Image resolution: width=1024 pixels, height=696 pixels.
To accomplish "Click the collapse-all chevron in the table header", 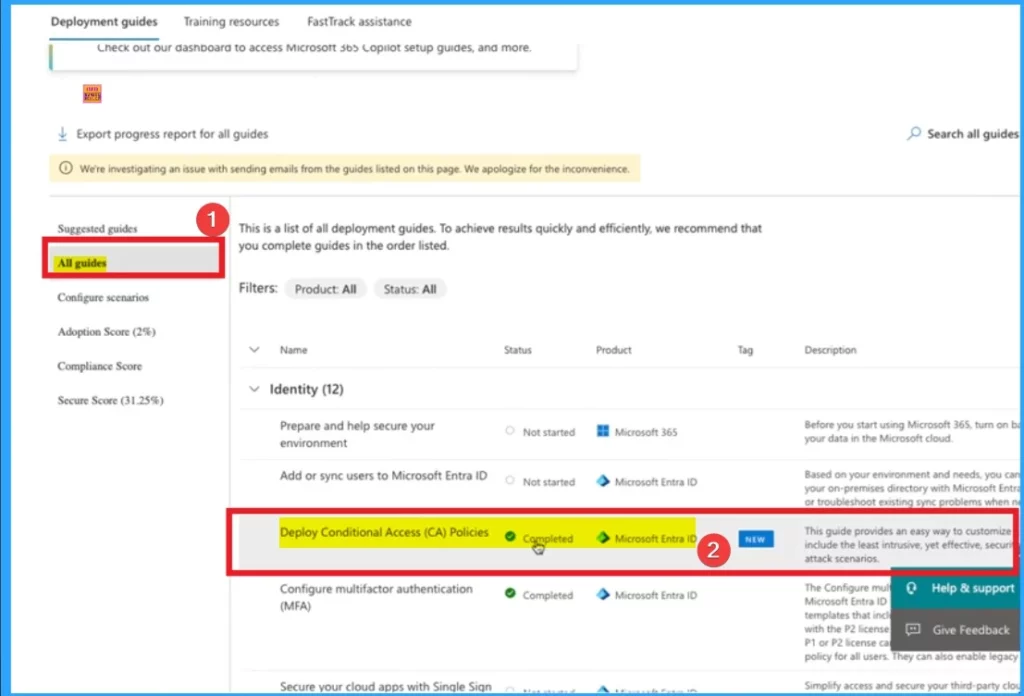I will point(254,350).
